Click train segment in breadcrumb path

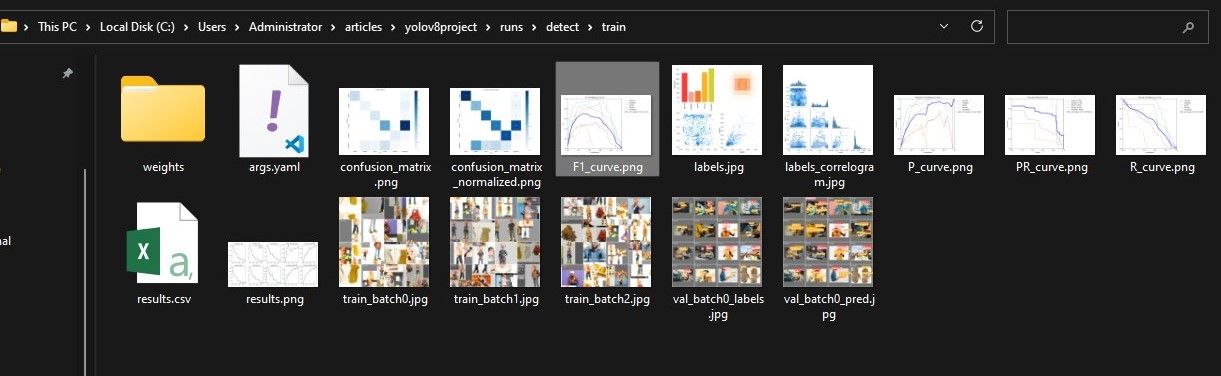tap(614, 27)
